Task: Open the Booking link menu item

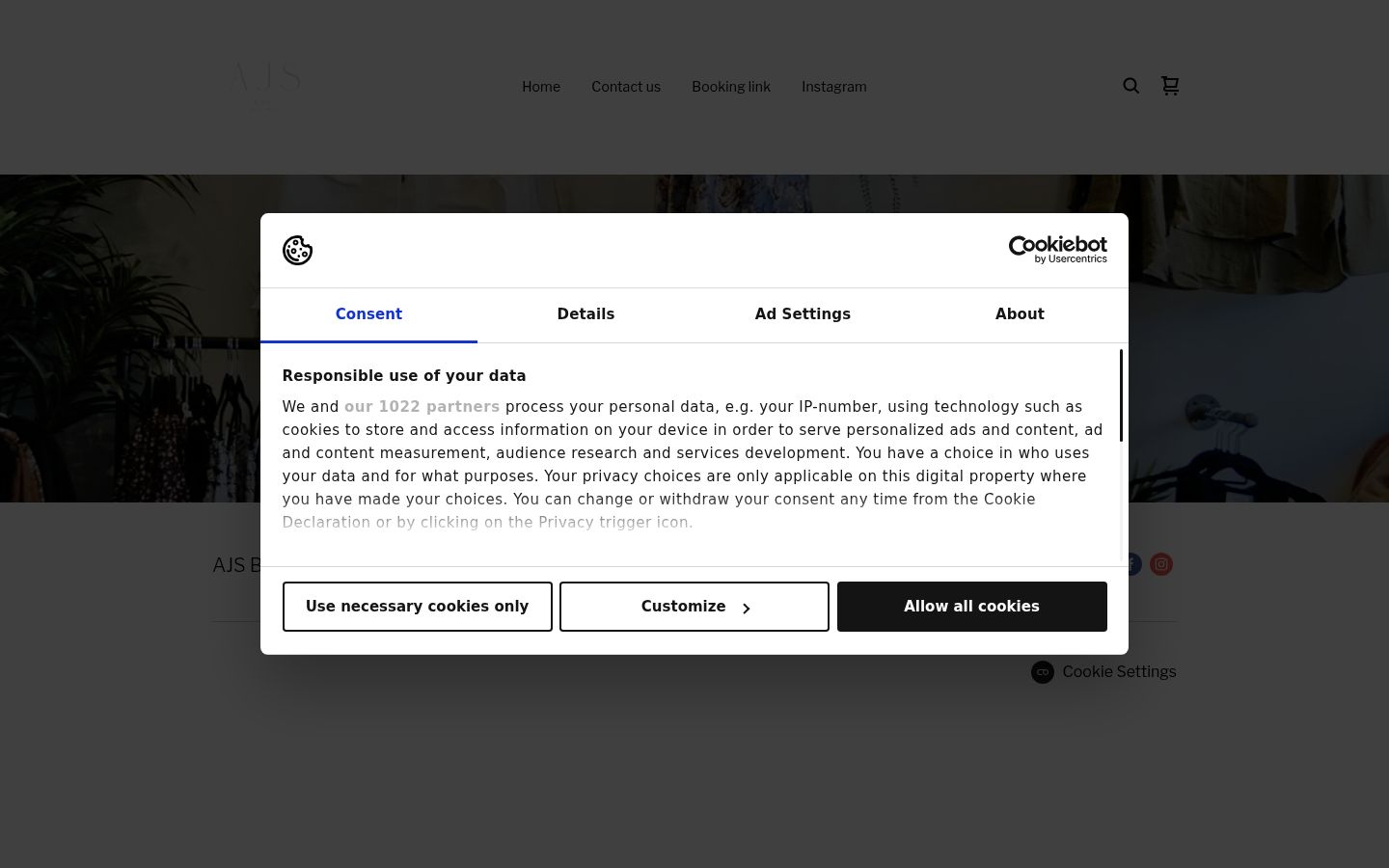Action: click(x=731, y=87)
